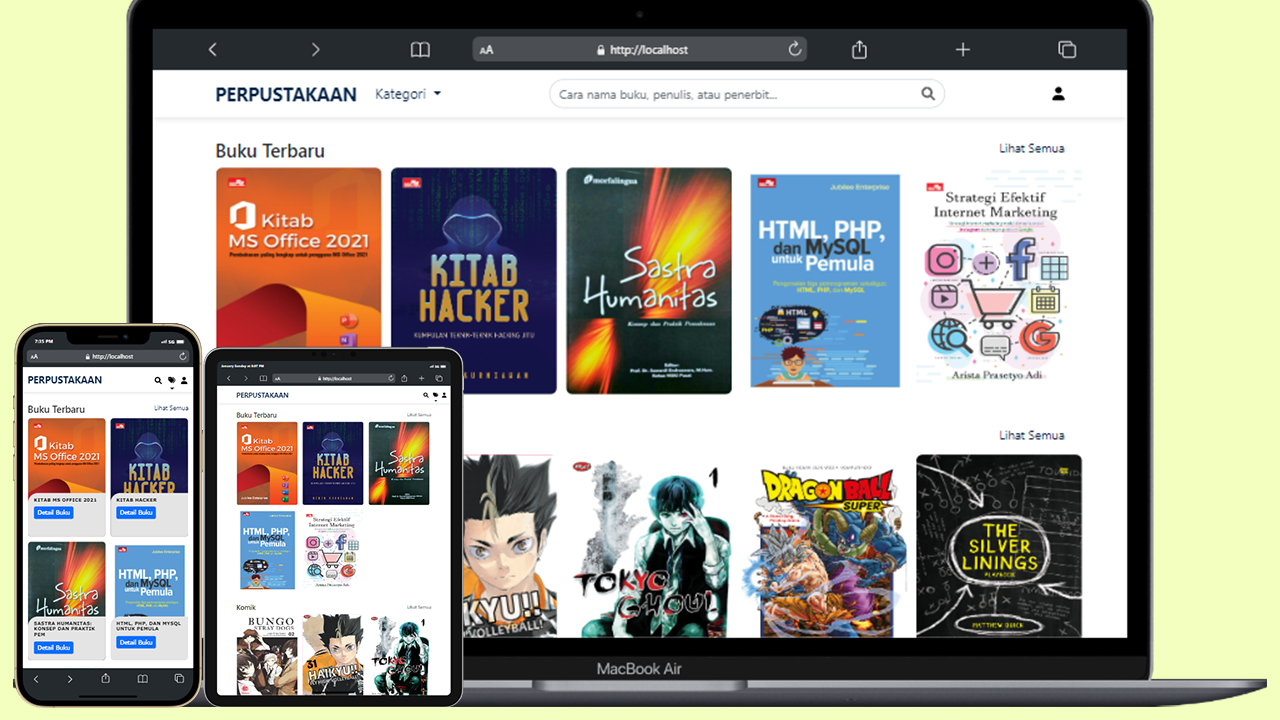Click Lihat Semua beside Buku Terbaru on laptop

point(1032,148)
